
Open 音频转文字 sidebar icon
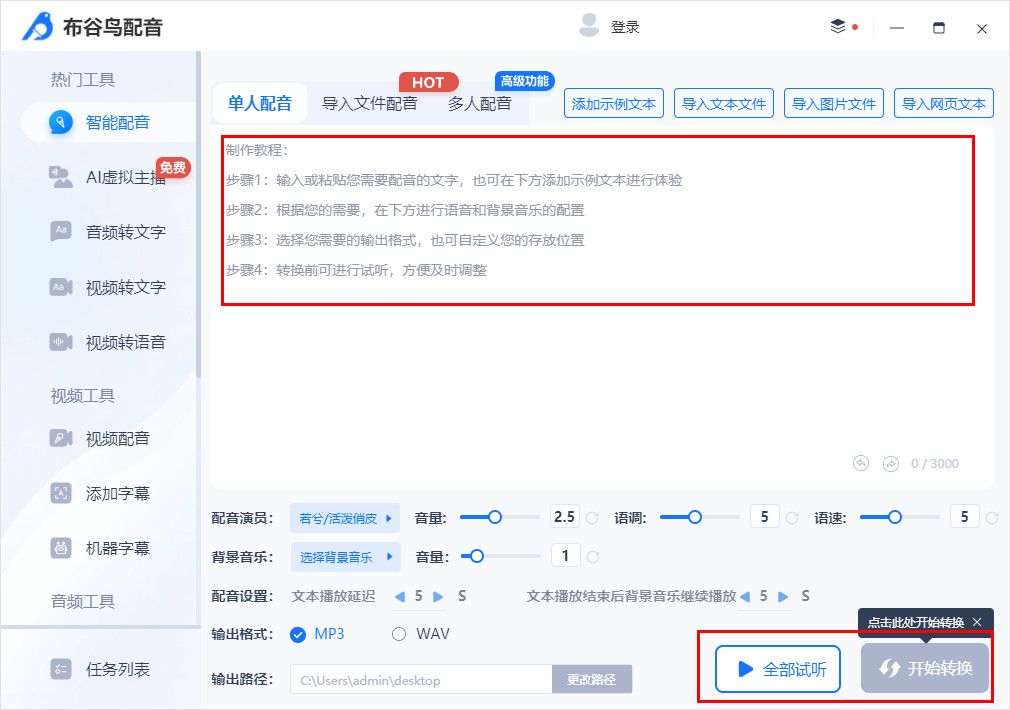(x=61, y=231)
